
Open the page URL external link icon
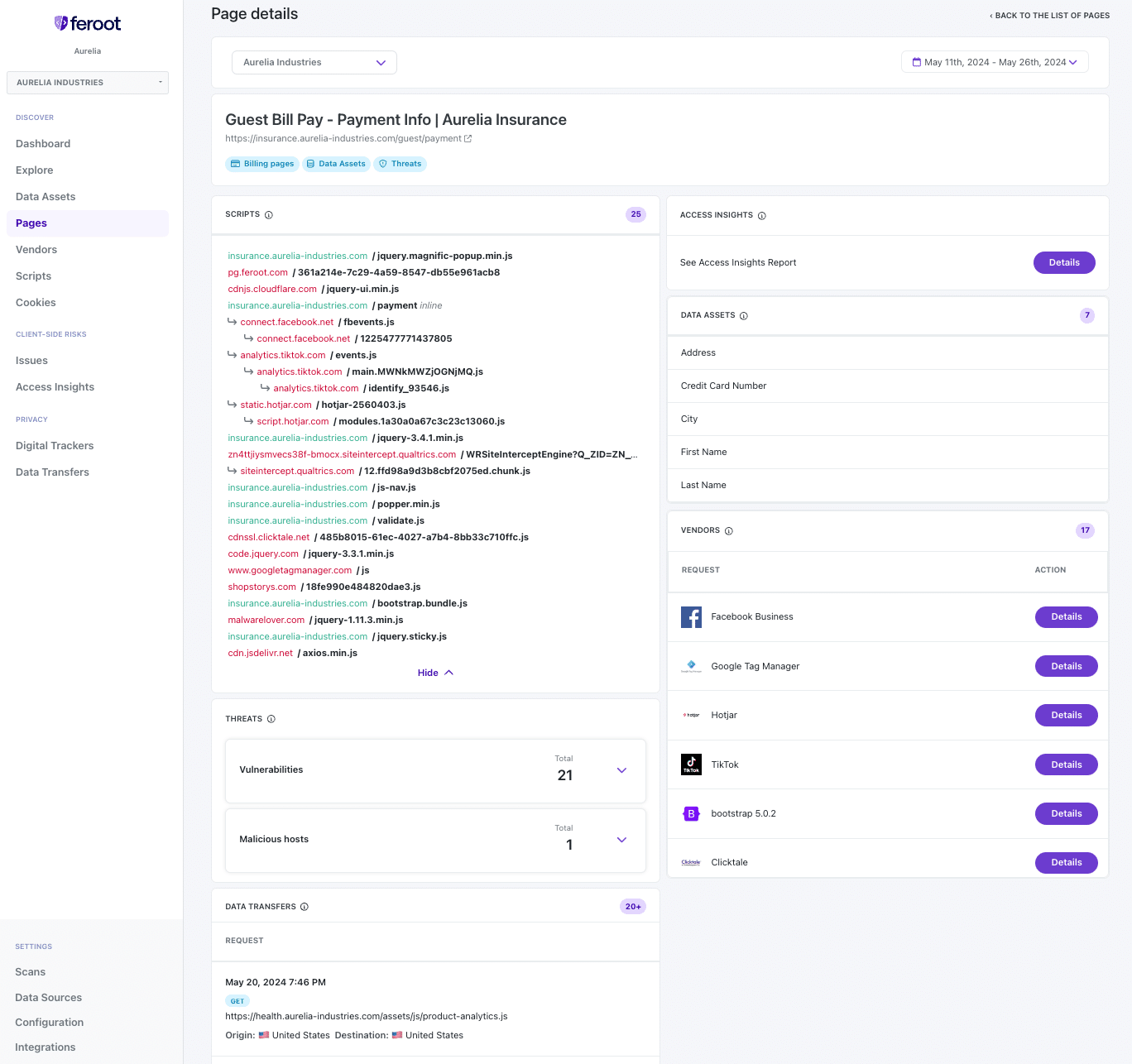click(x=468, y=139)
